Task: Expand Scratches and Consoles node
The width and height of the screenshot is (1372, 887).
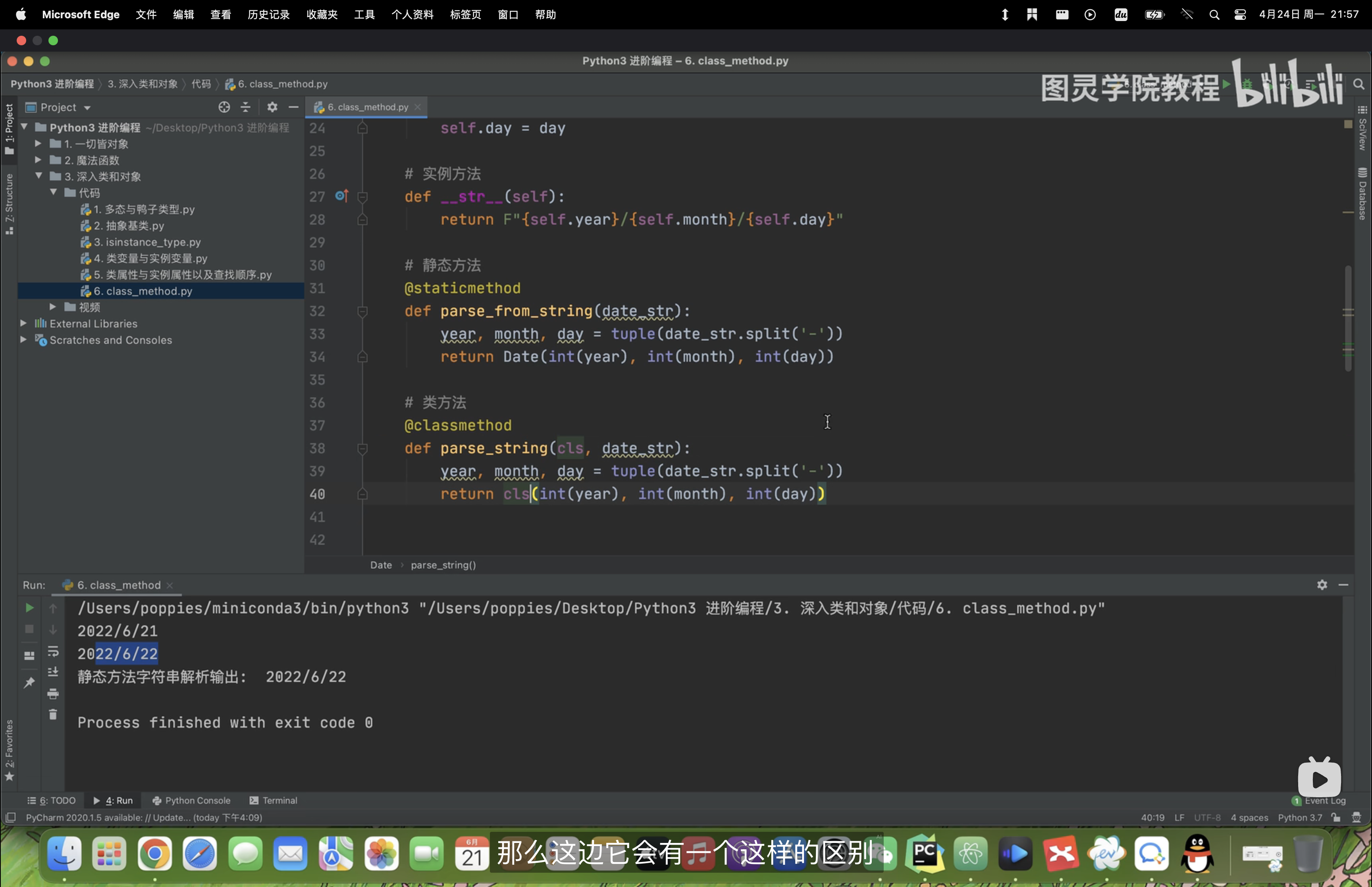Action: pyautogui.click(x=23, y=339)
